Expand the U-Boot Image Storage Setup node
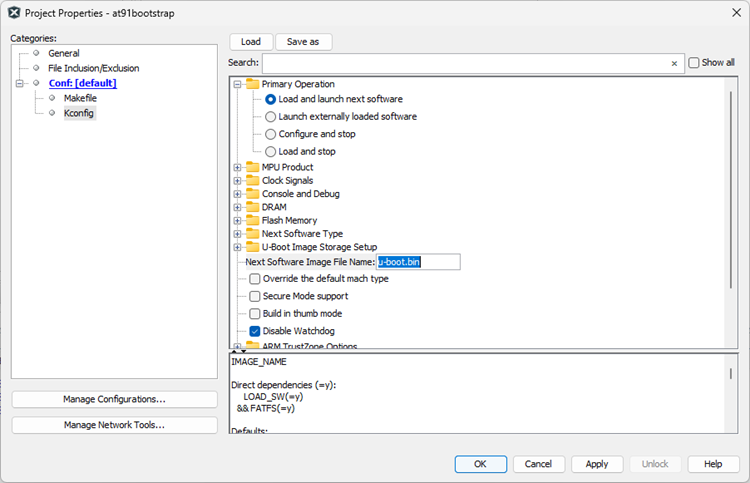750x483 pixels. point(238,247)
